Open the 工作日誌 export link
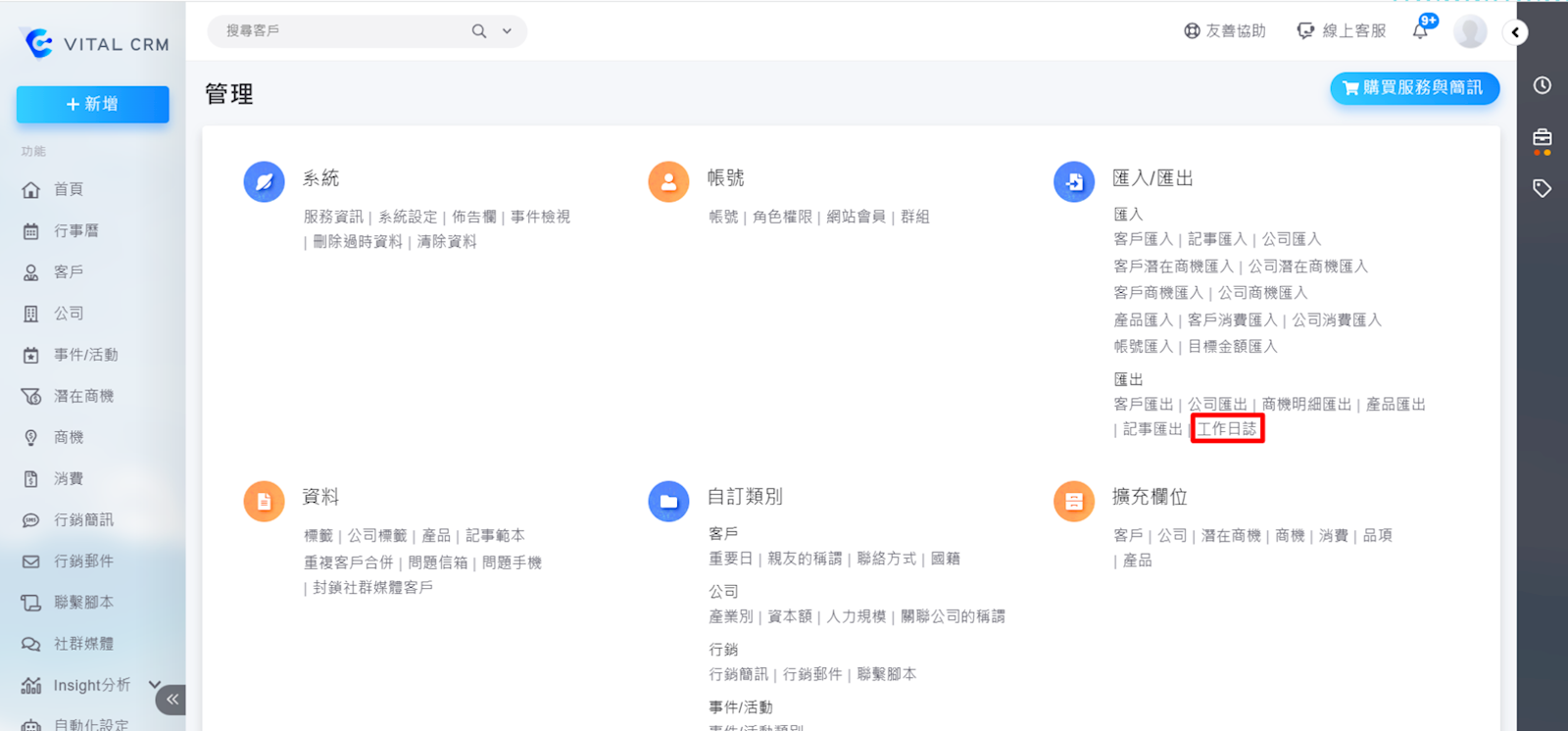The image size is (1568, 731). click(1227, 429)
